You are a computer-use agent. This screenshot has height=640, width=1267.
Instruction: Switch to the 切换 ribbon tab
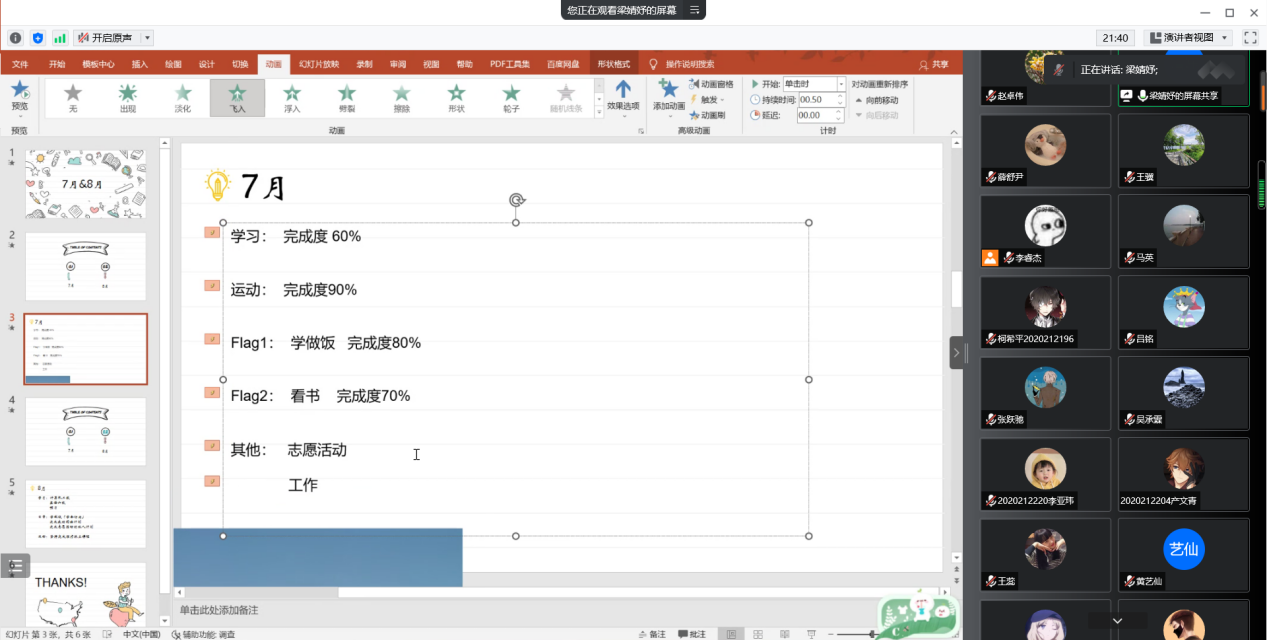tap(240, 64)
